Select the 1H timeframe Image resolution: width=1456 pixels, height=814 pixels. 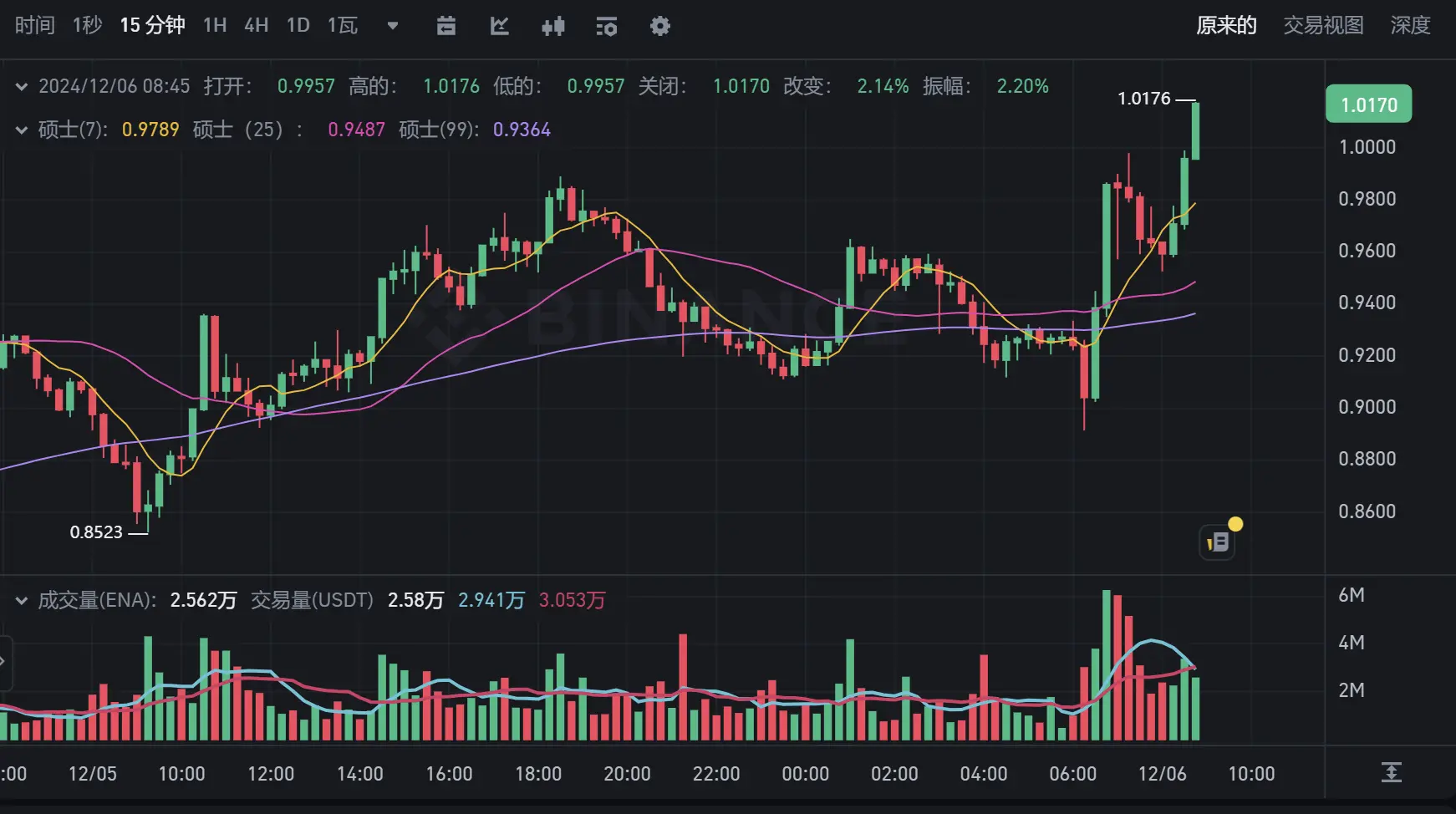(214, 26)
